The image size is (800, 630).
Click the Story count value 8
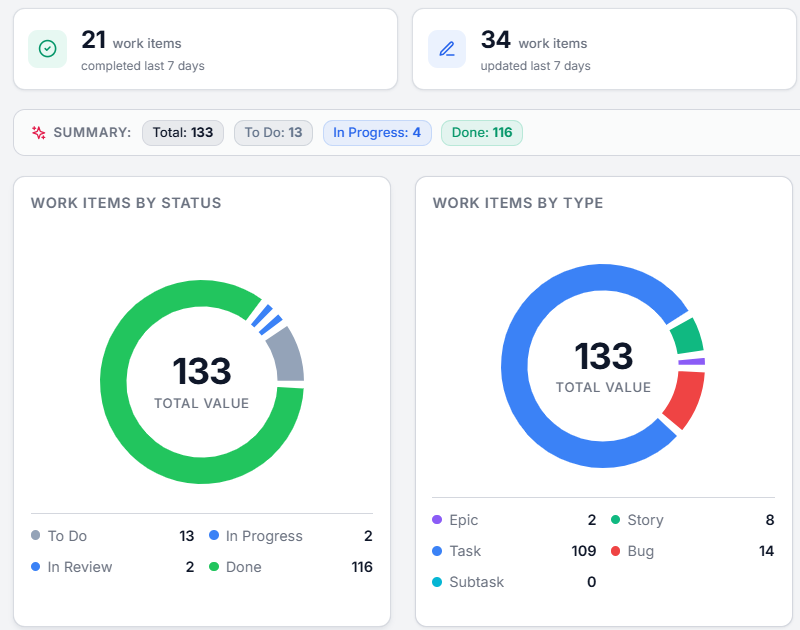(770, 520)
